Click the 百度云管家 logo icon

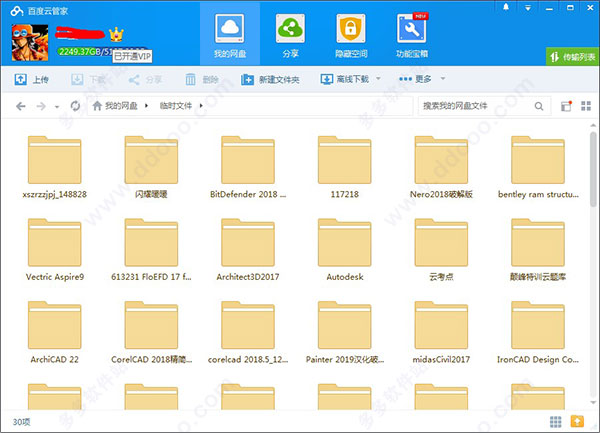[17, 11]
